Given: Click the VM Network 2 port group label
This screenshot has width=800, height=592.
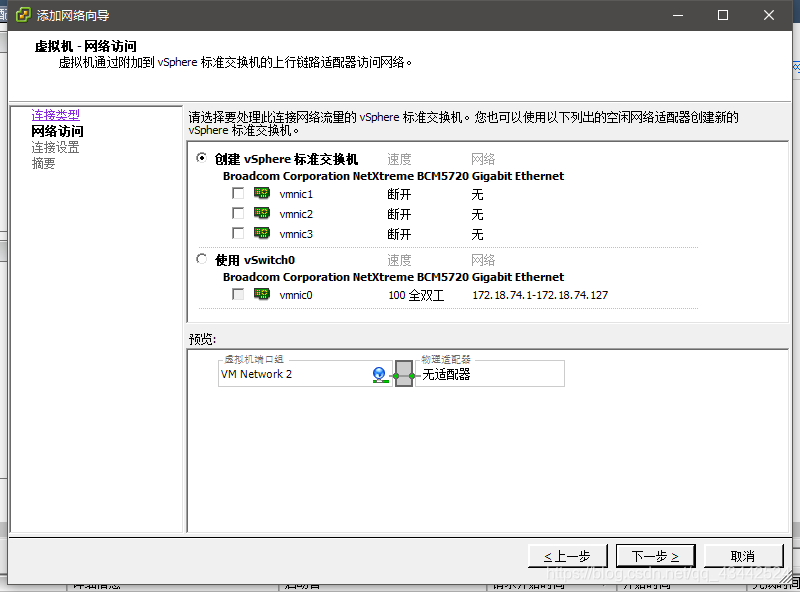Looking at the screenshot, I should (x=256, y=374).
